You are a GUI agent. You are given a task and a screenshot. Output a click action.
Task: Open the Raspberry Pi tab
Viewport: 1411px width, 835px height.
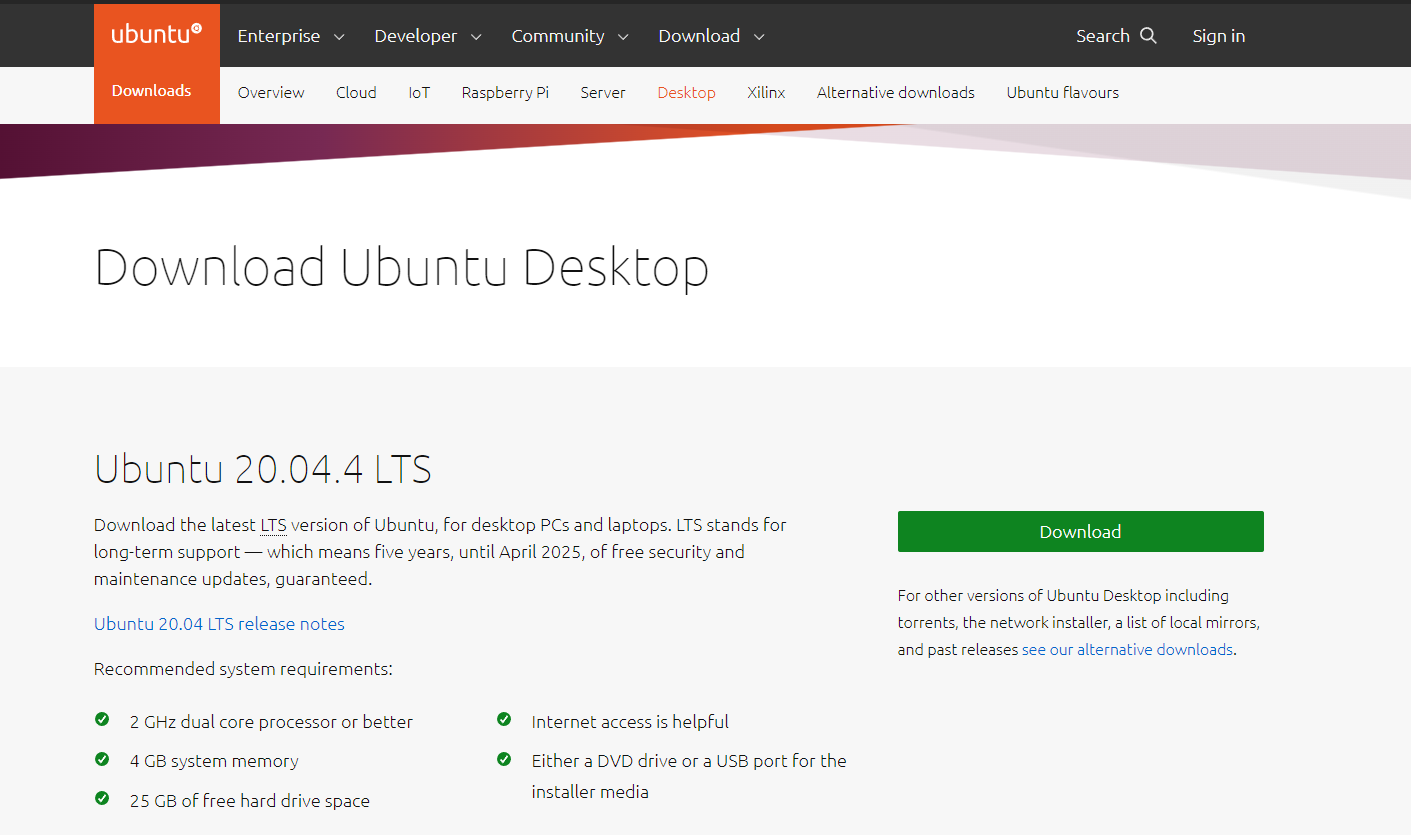tap(505, 93)
